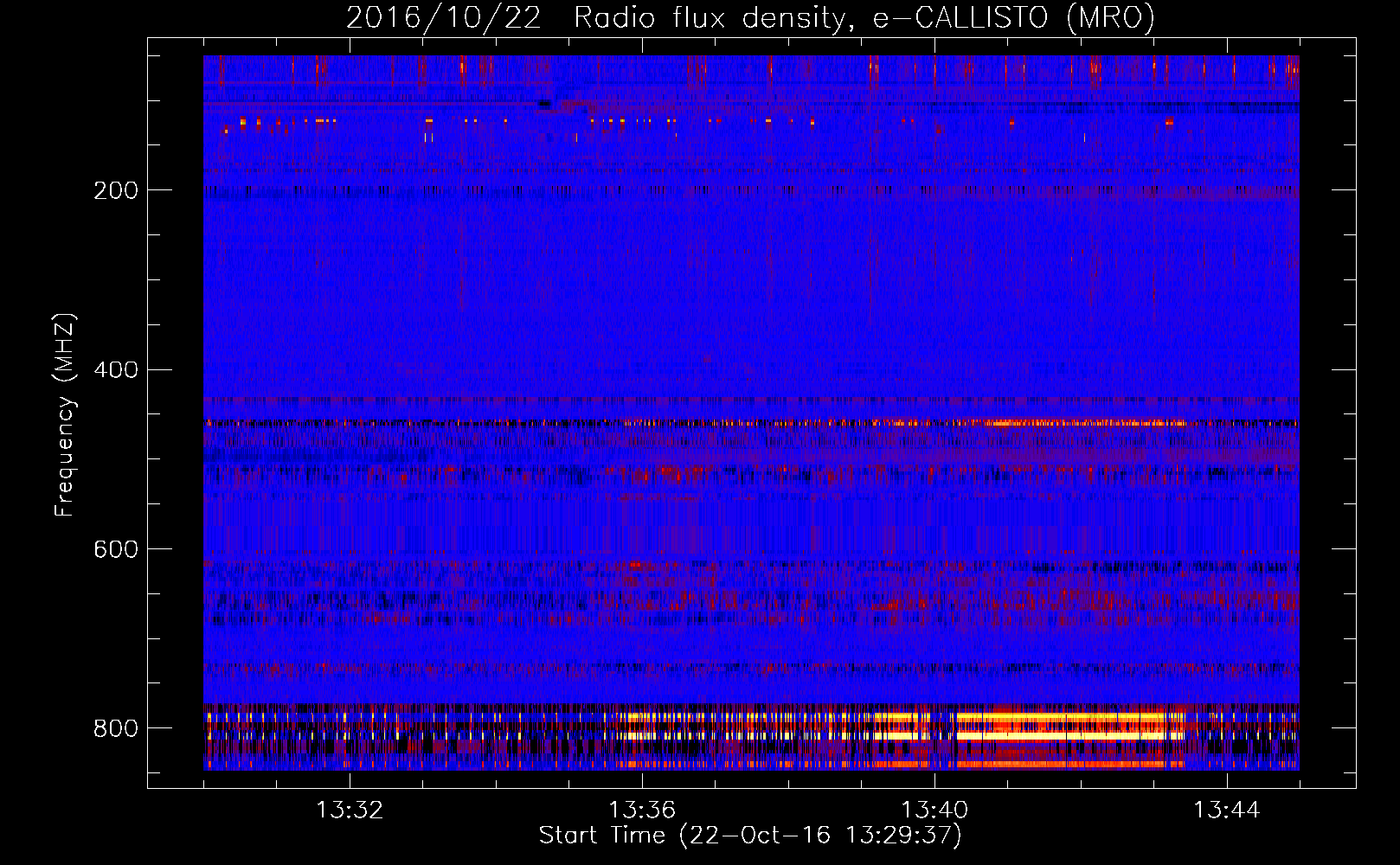The height and width of the screenshot is (865, 1400).
Task: Click the 'Start Time (22-Oct-16 13:29:37)' axis label
Action: click(x=750, y=836)
